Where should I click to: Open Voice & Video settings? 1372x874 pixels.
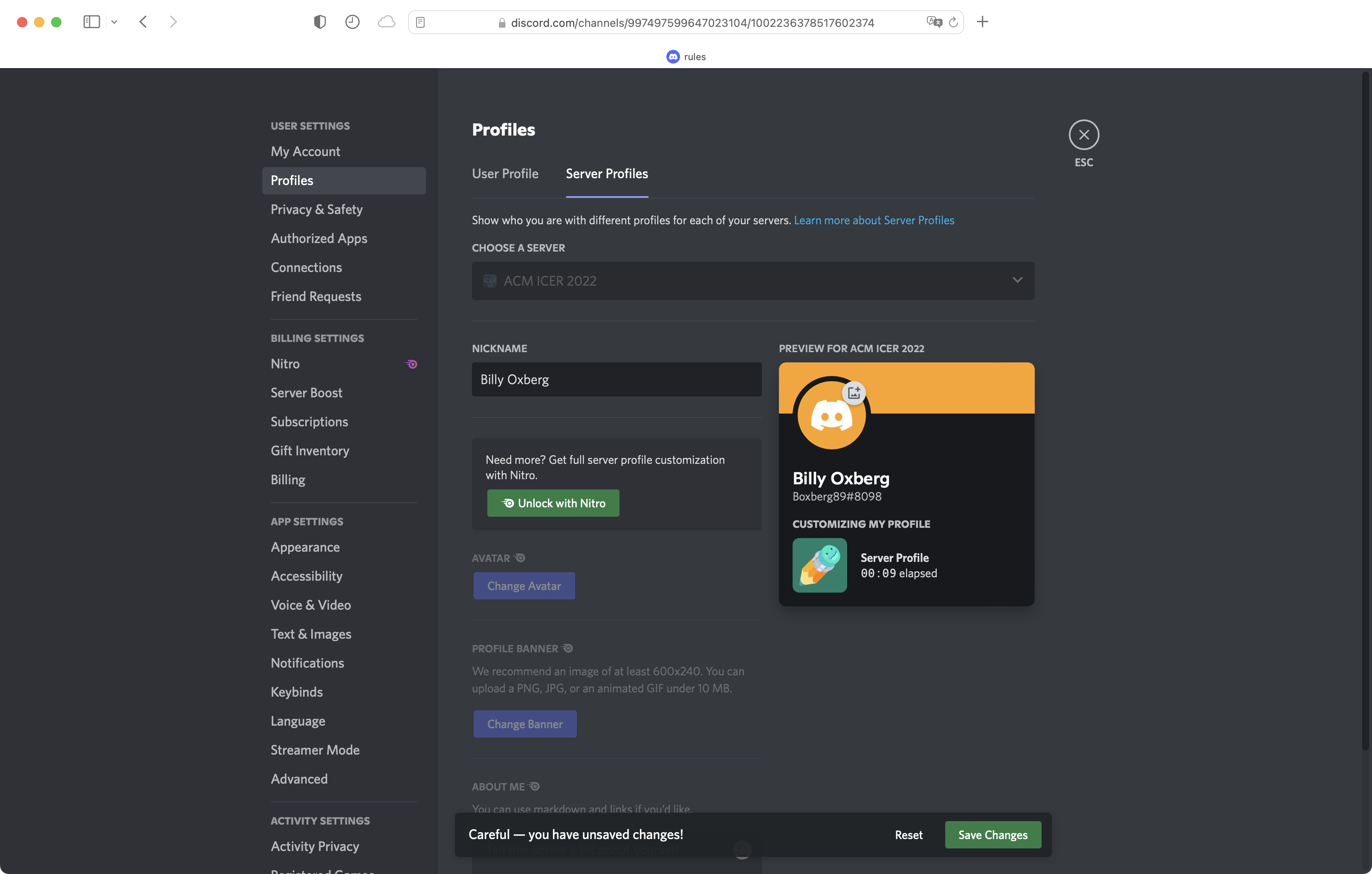click(x=344, y=606)
